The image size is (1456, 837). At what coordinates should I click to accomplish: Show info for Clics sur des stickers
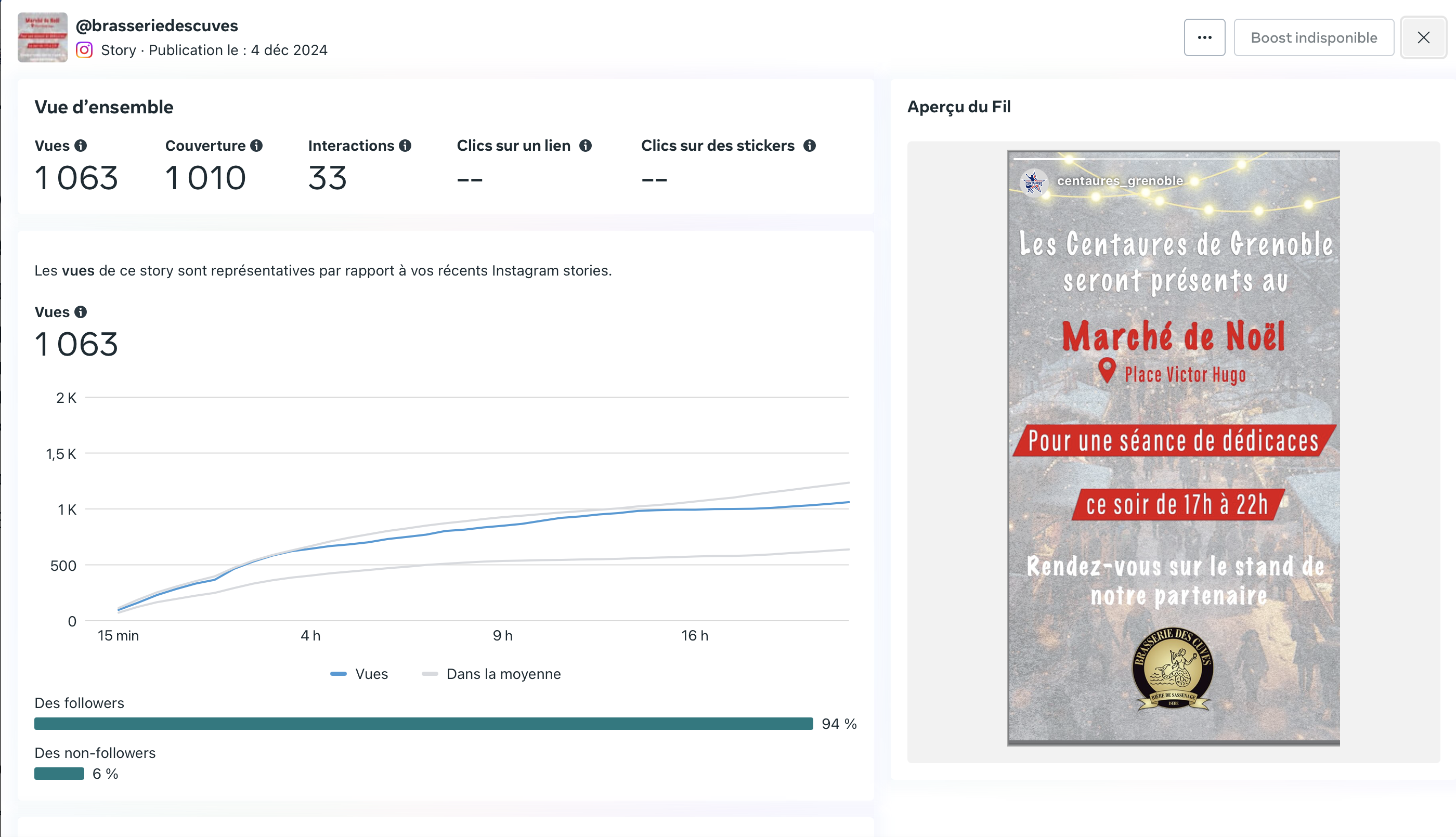[x=809, y=146]
